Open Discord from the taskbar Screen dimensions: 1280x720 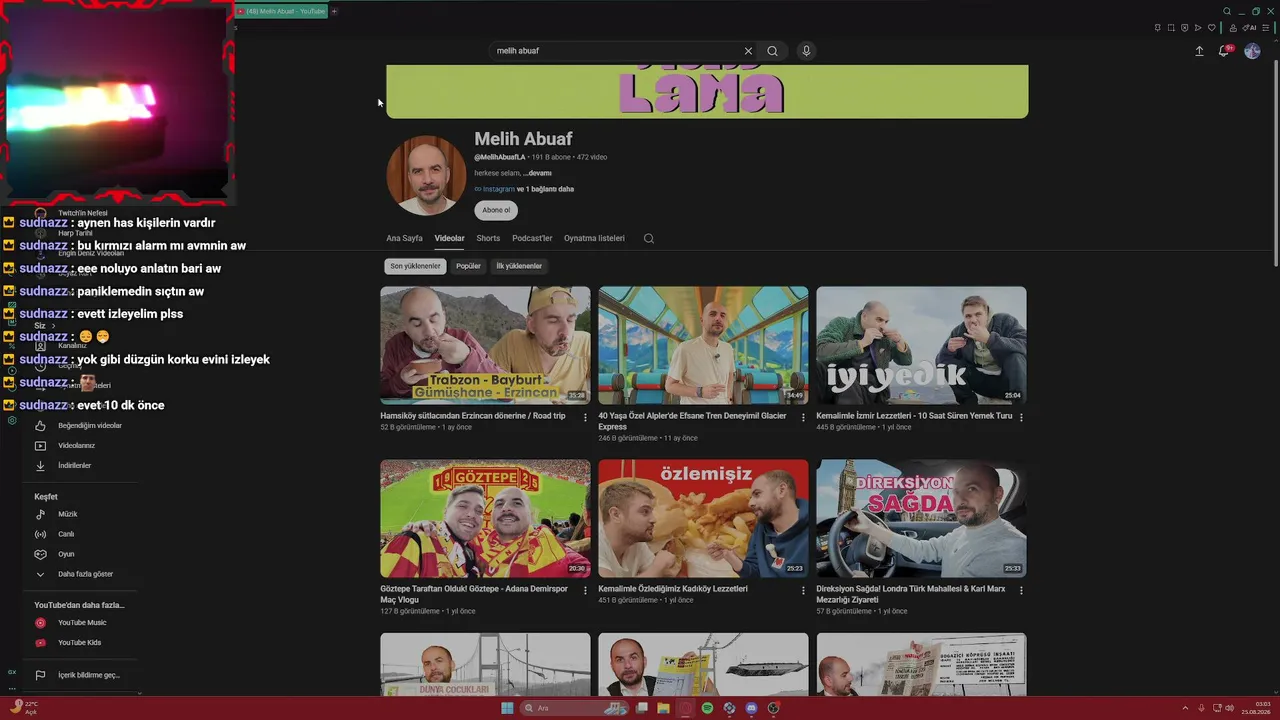click(x=751, y=708)
